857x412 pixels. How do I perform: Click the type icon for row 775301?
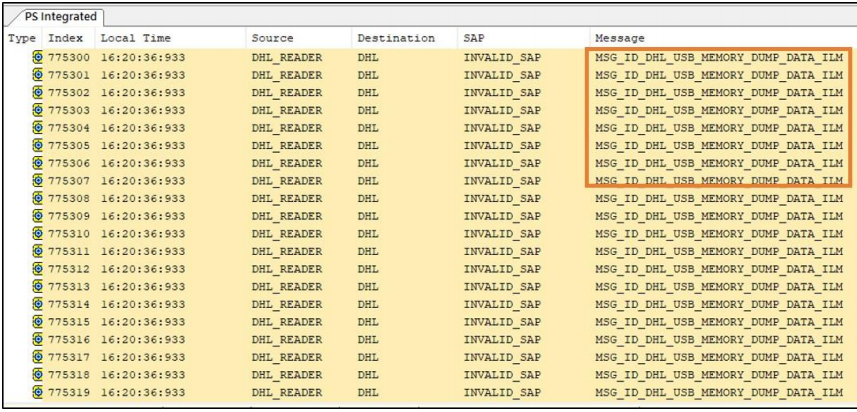(x=38, y=74)
